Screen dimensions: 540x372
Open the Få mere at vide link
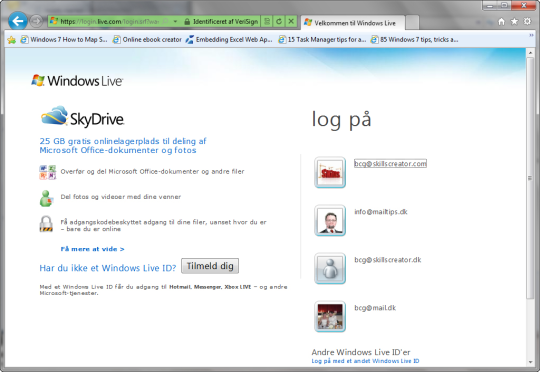[x=92, y=249]
